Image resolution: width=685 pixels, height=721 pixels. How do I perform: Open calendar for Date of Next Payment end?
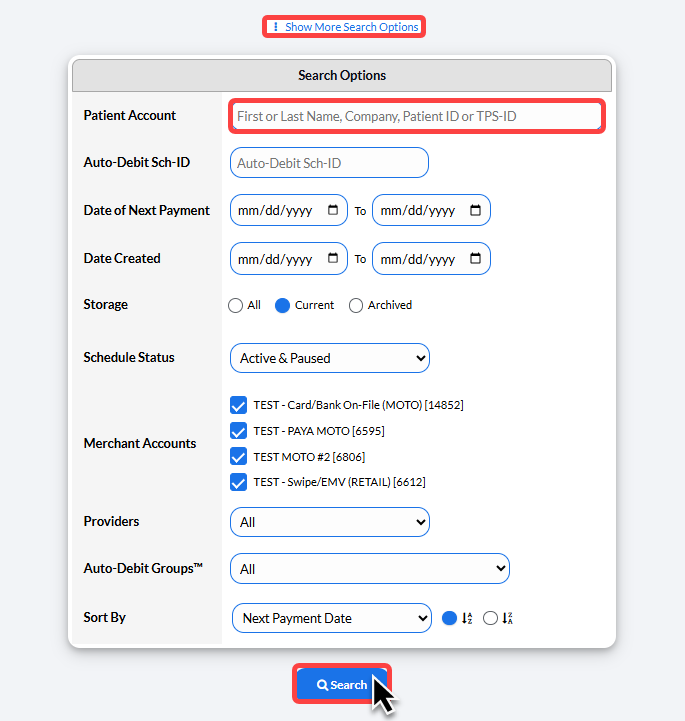coord(475,210)
